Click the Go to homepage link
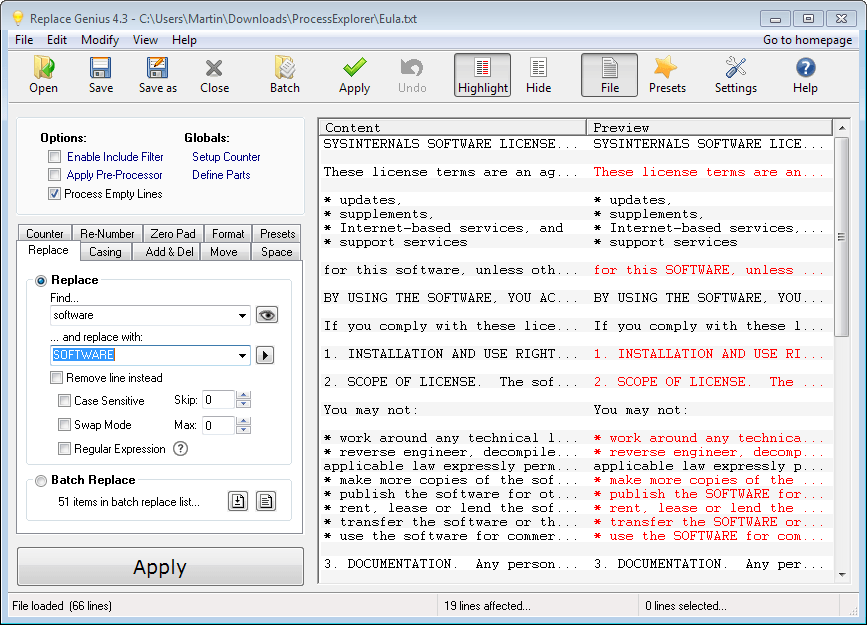The image size is (867, 625). point(807,40)
